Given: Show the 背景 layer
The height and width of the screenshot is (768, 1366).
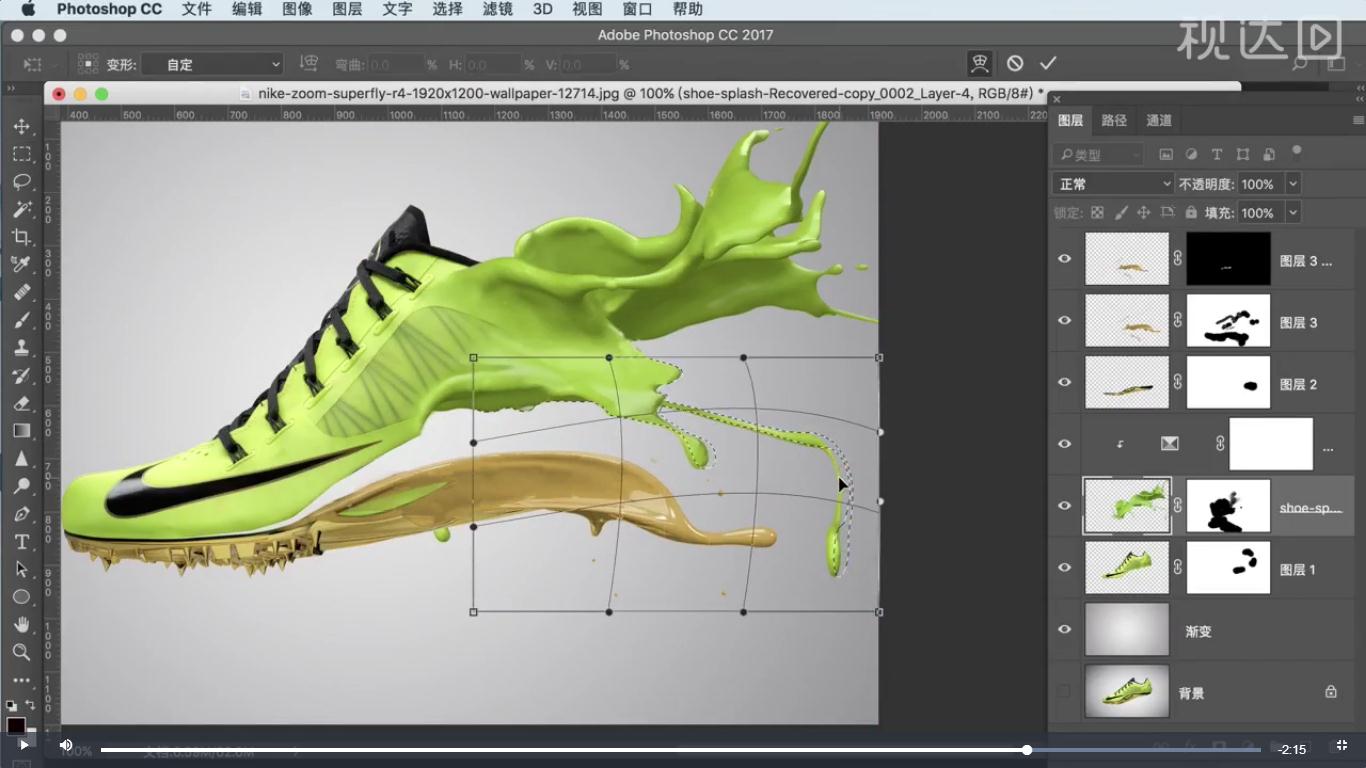Looking at the screenshot, I should tap(1064, 691).
